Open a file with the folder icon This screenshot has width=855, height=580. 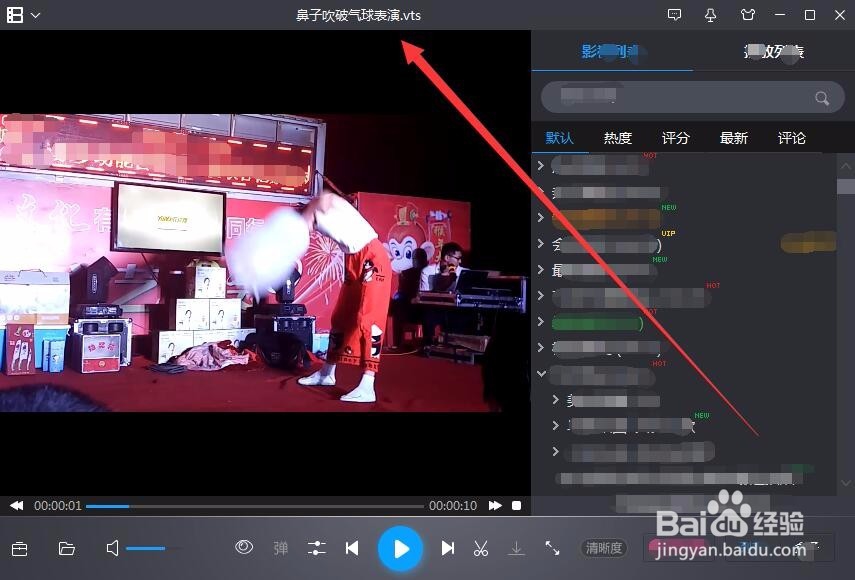[67, 548]
